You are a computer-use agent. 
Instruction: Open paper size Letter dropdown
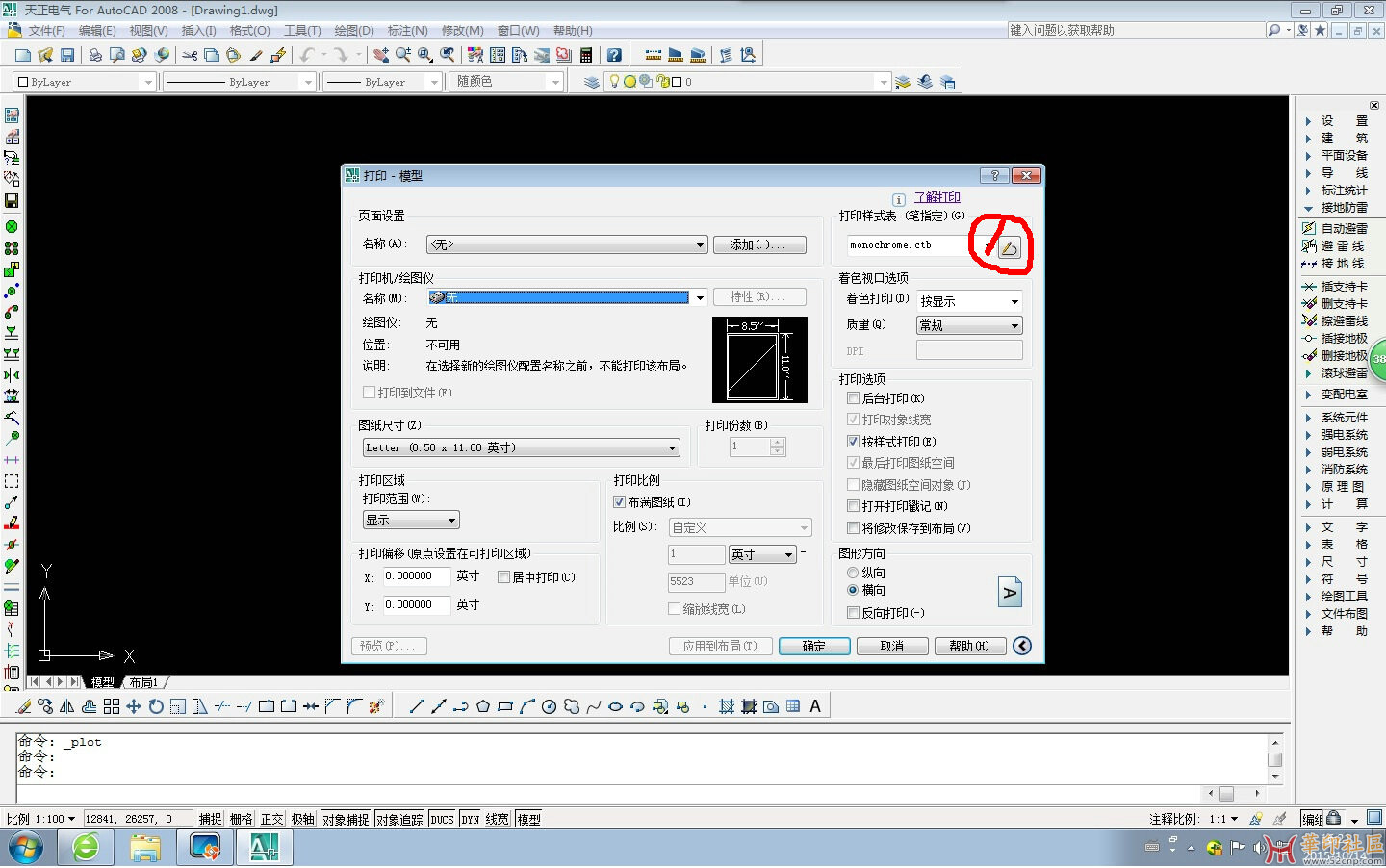(522, 447)
